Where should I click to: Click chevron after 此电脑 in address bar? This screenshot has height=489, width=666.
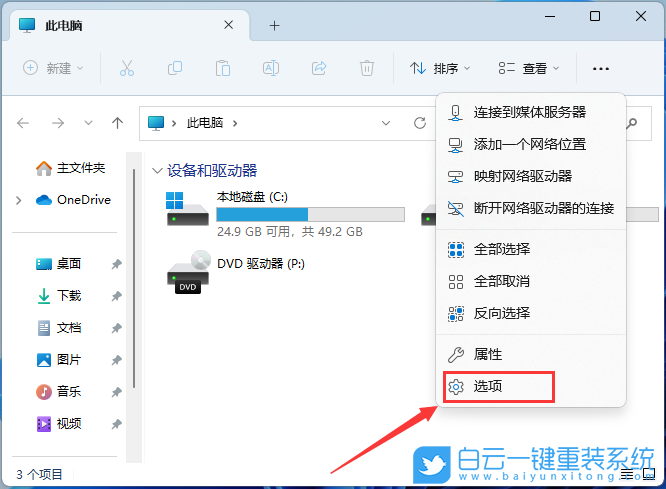235,124
